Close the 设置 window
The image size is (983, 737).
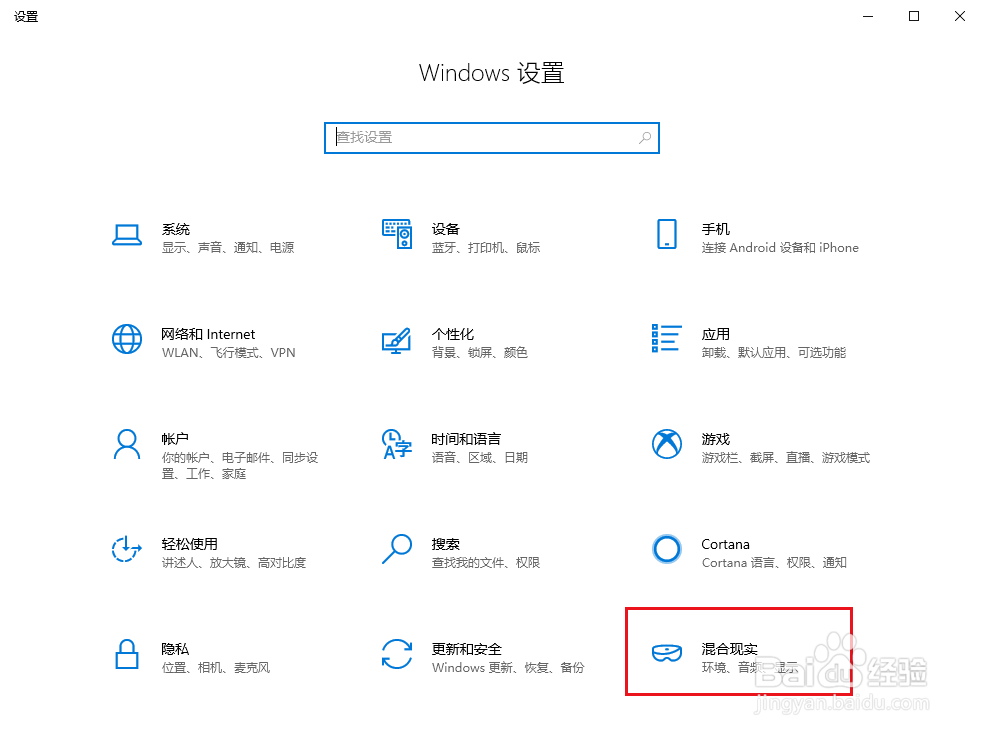(x=960, y=16)
